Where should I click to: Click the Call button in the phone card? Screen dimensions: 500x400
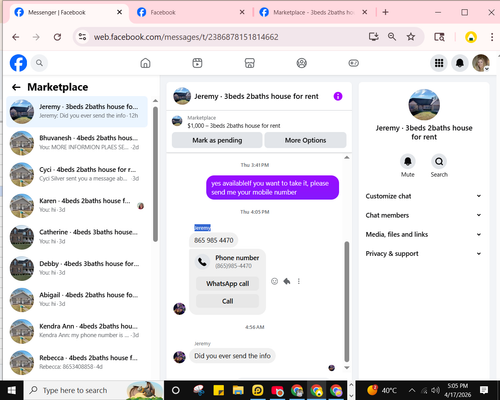coord(227,301)
